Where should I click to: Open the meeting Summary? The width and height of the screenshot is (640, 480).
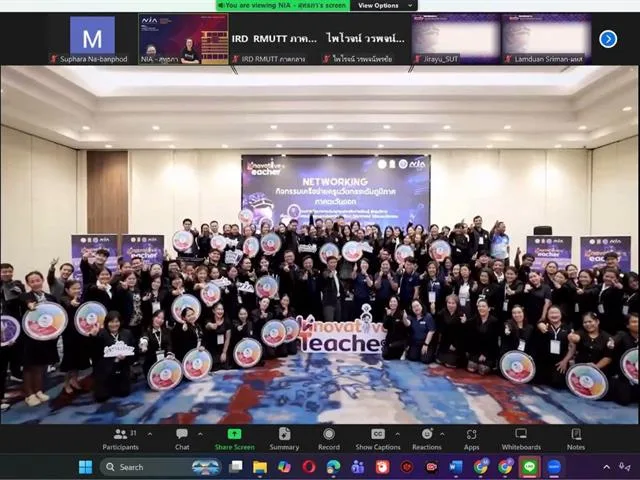[284, 440]
